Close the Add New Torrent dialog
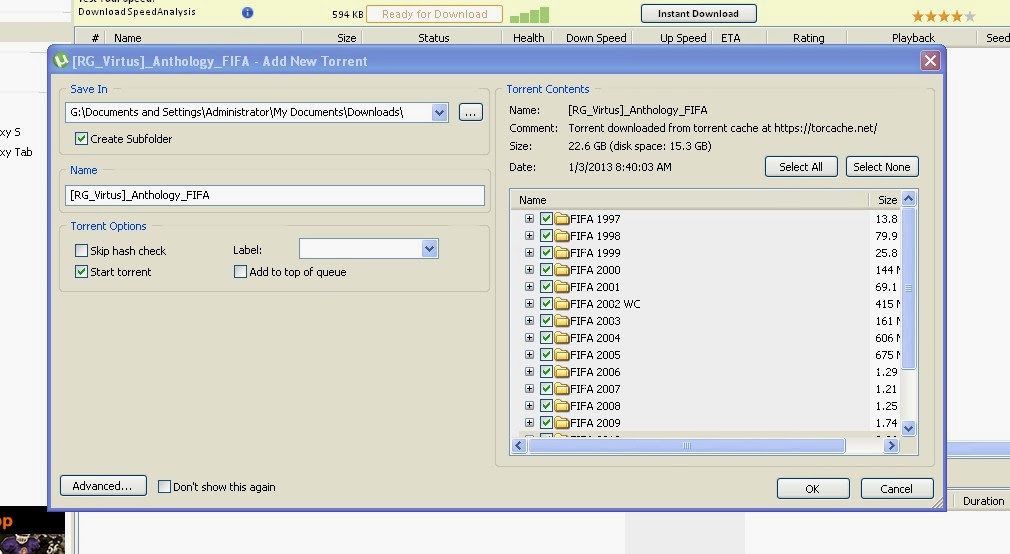The width and height of the screenshot is (1010, 554). (x=930, y=61)
